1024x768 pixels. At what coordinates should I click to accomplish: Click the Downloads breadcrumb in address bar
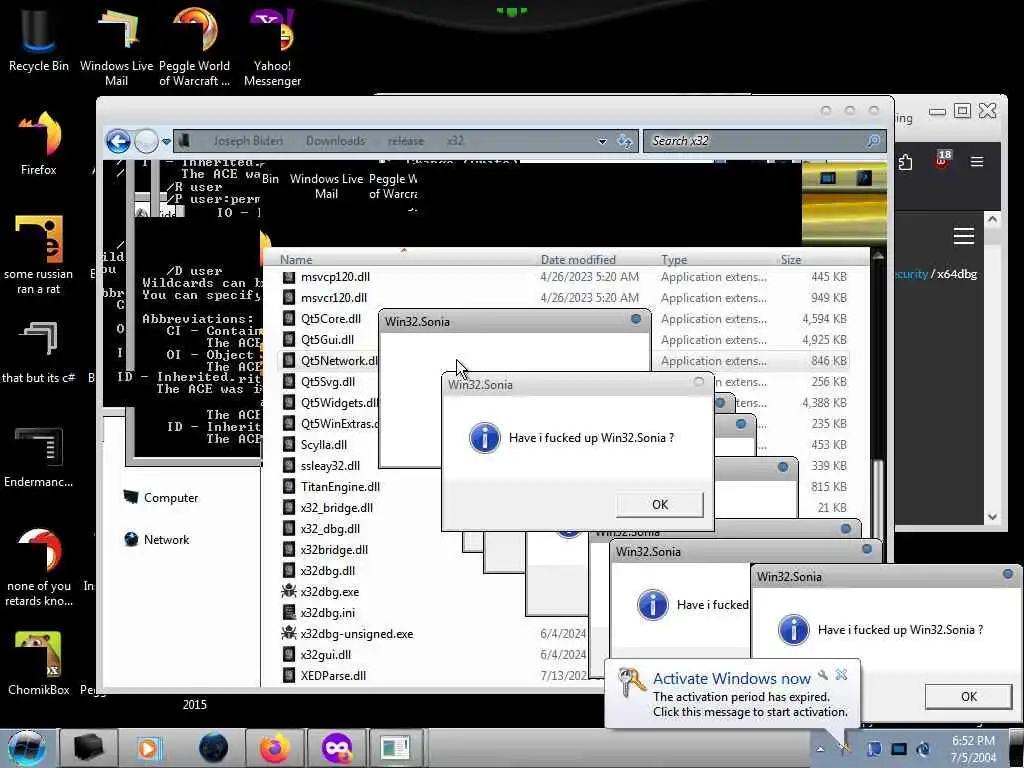tap(336, 141)
